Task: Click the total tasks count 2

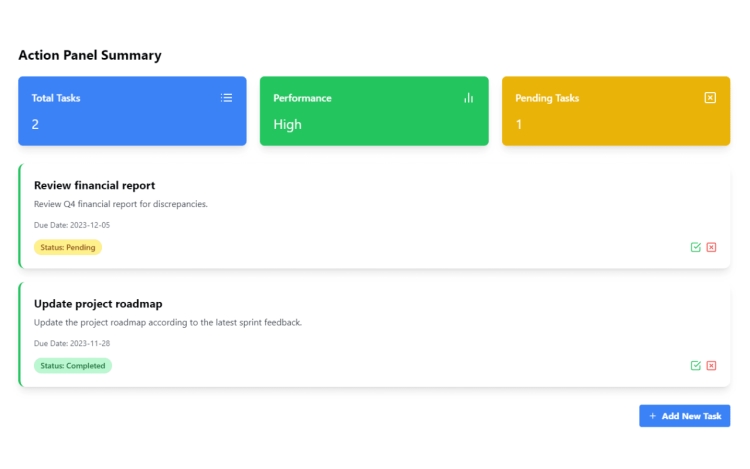Action: pyautogui.click(x=35, y=125)
